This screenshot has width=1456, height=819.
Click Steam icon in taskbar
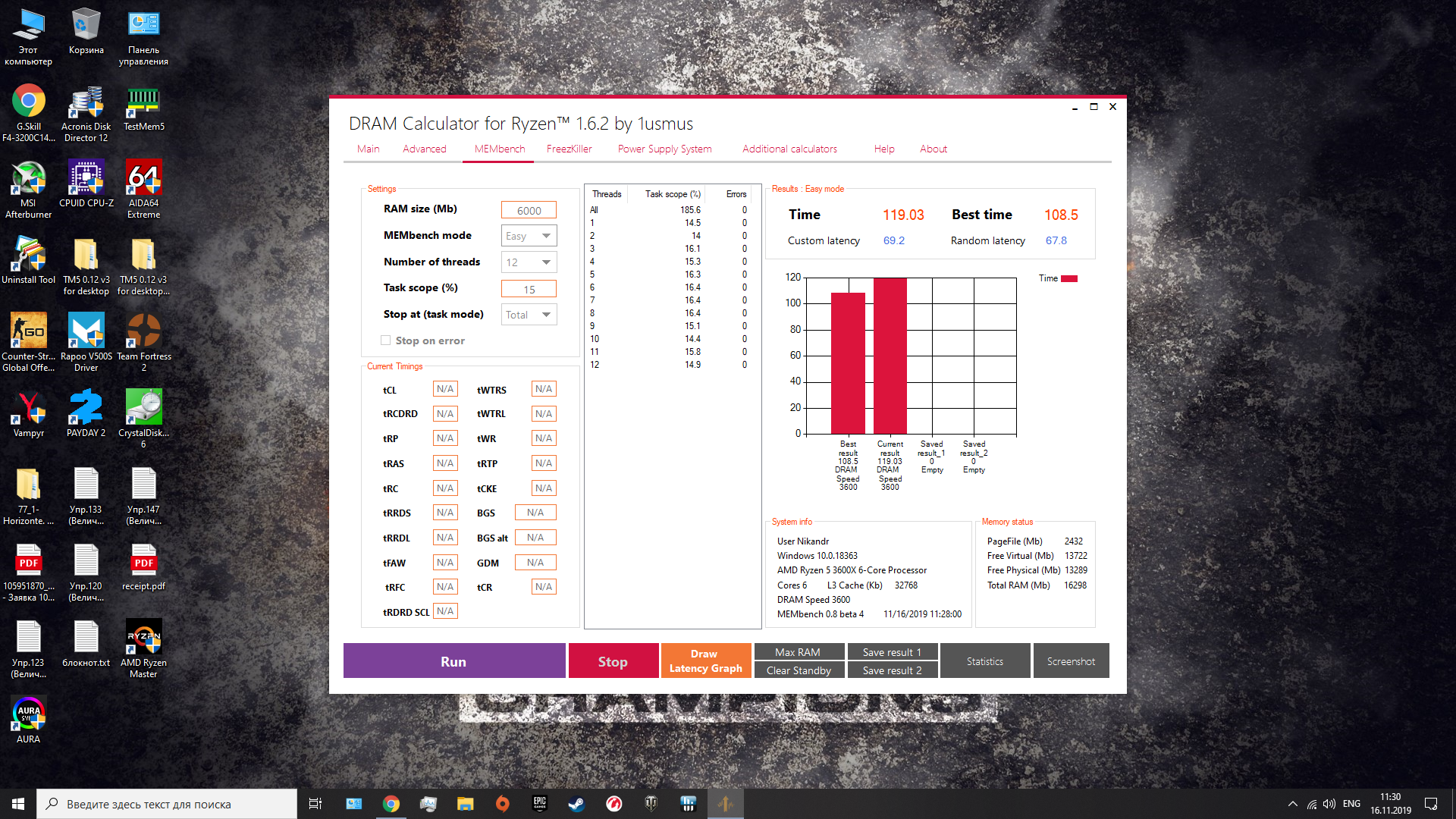pyautogui.click(x=576, y=804)
